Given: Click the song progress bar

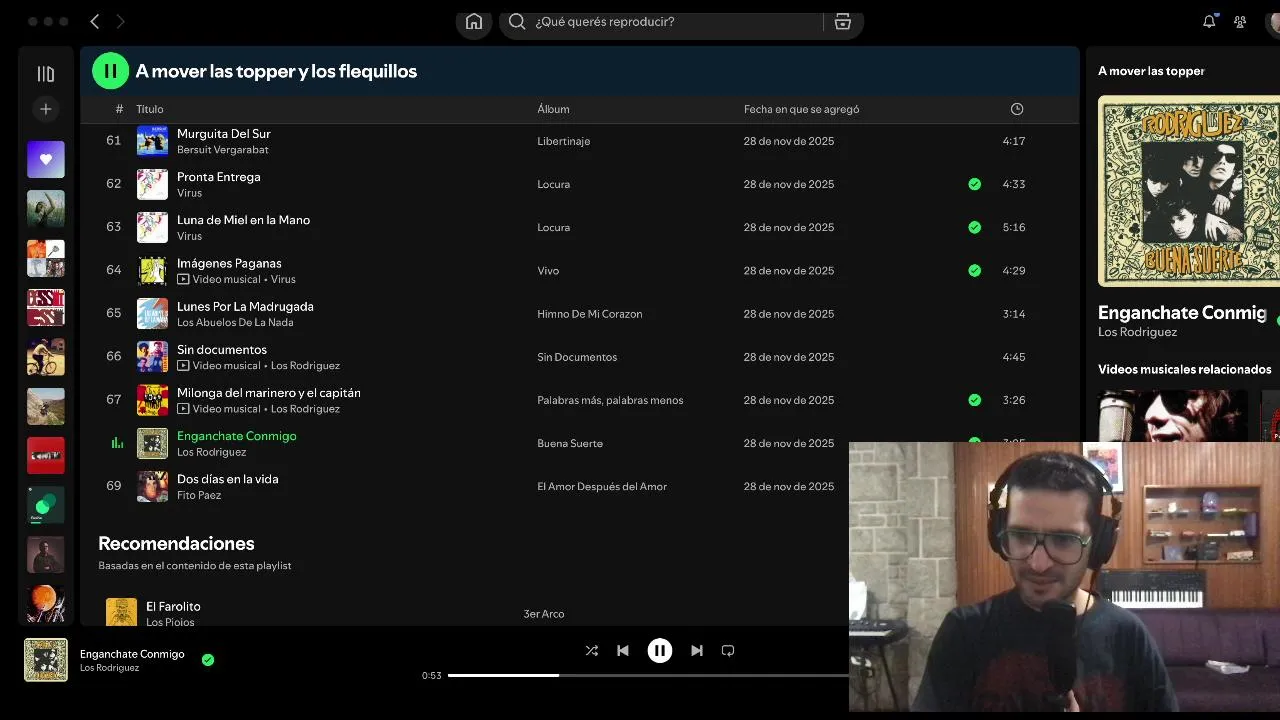Looking at the screenshot, I should (648, 675).
